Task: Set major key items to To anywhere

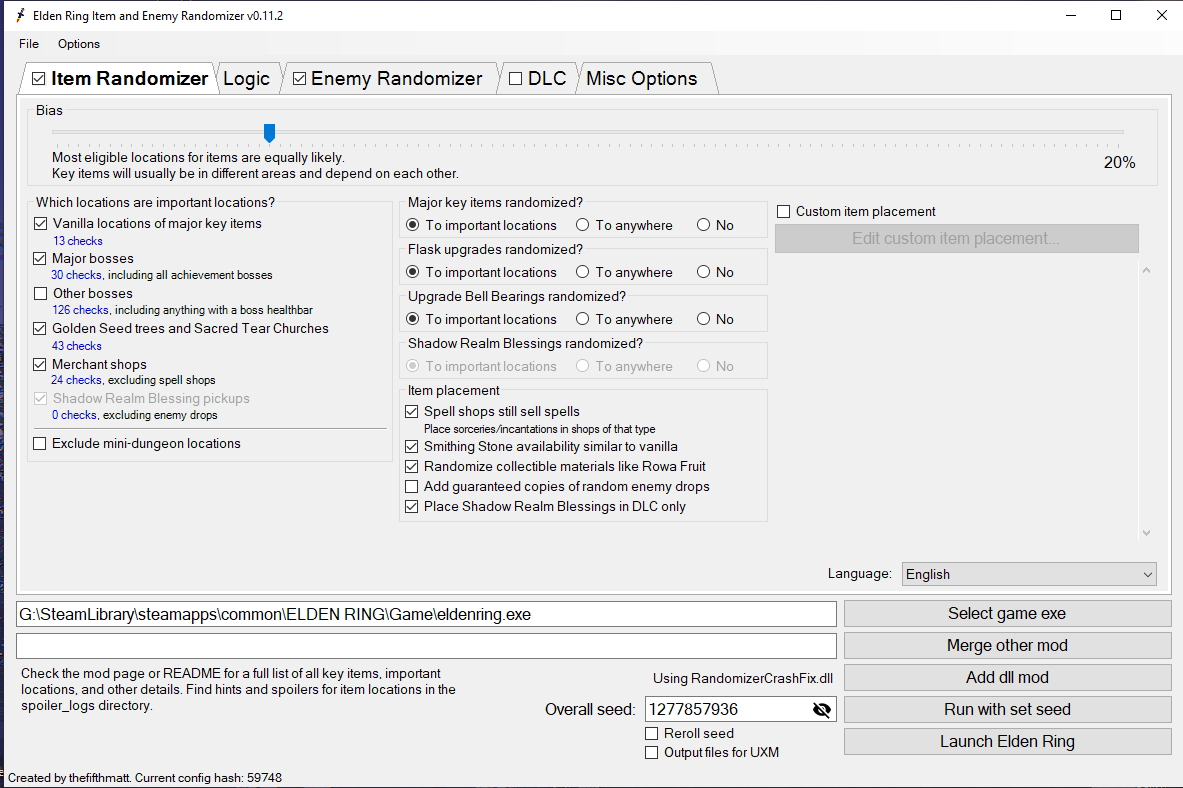Action: click(582, 225)
